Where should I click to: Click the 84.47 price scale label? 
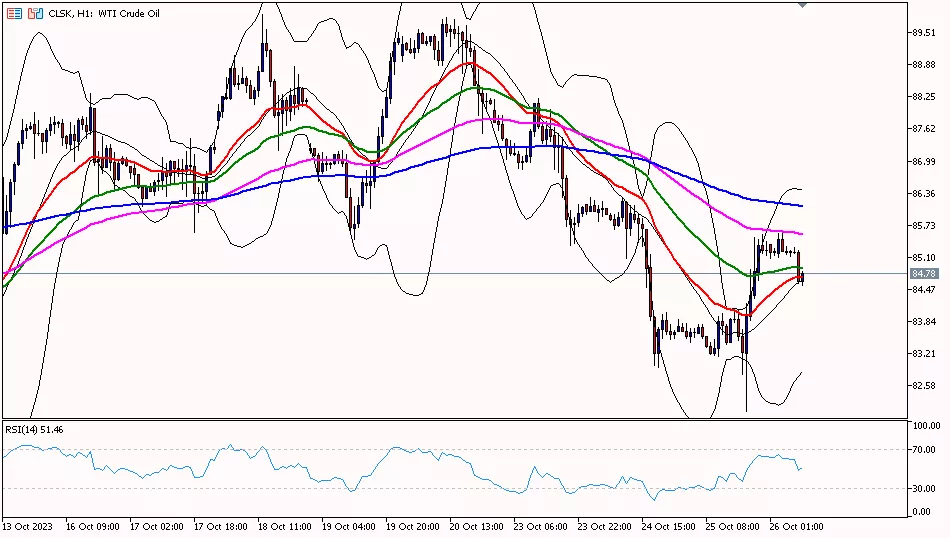924,290
